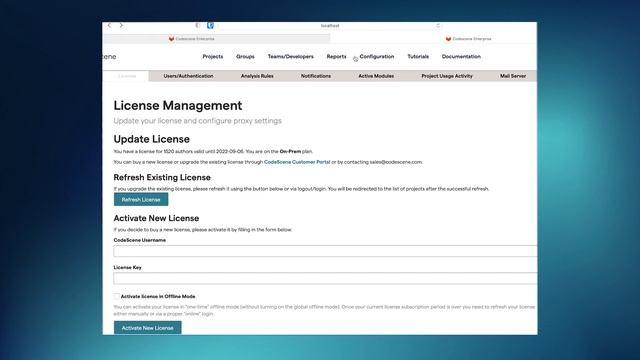
Task: Click the Refresh Existing License heading
Action: click(x=162, y=178)
